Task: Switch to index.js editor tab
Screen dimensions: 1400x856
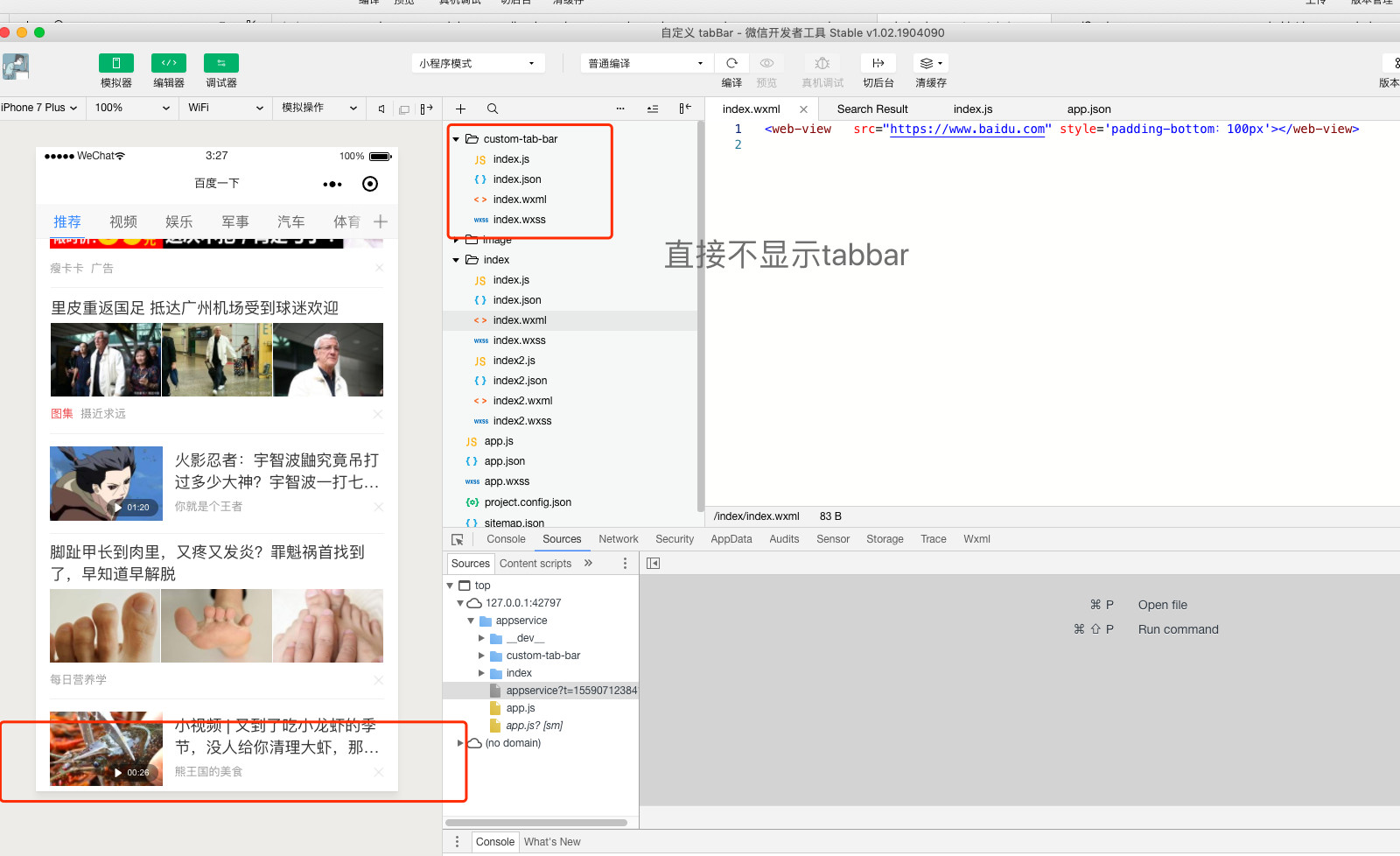Action: 973,109
